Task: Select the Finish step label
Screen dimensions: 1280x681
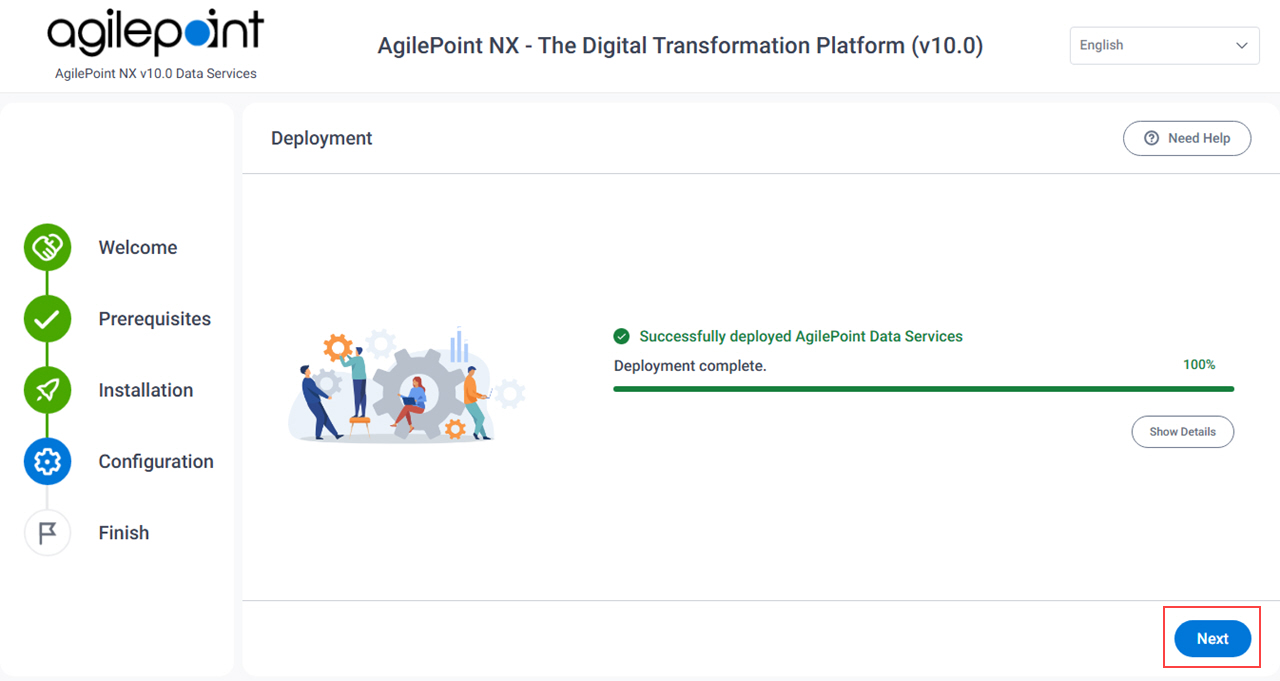Action: point(124,533)
